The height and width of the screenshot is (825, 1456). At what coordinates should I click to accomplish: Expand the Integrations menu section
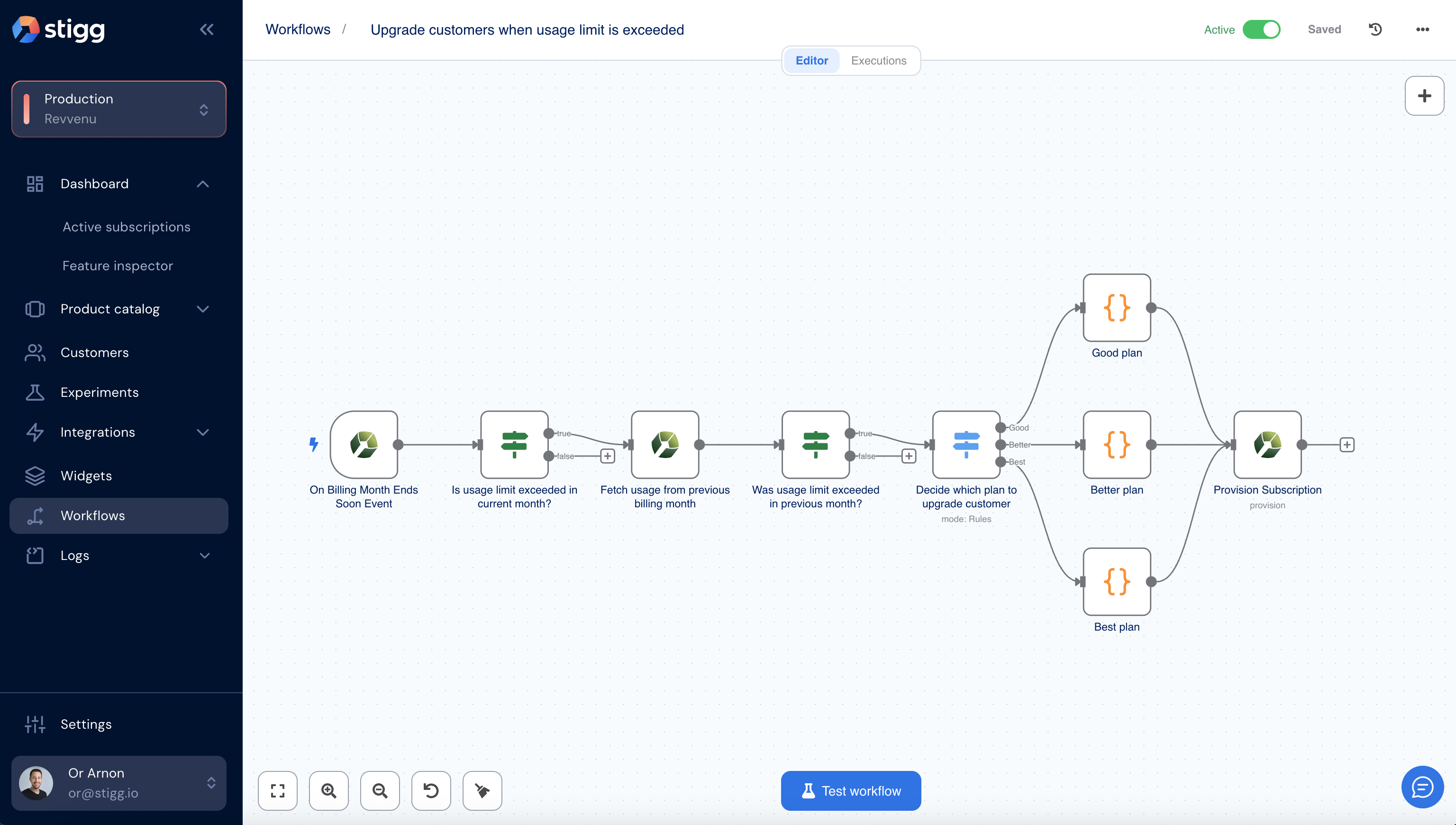tap(203, 432)
